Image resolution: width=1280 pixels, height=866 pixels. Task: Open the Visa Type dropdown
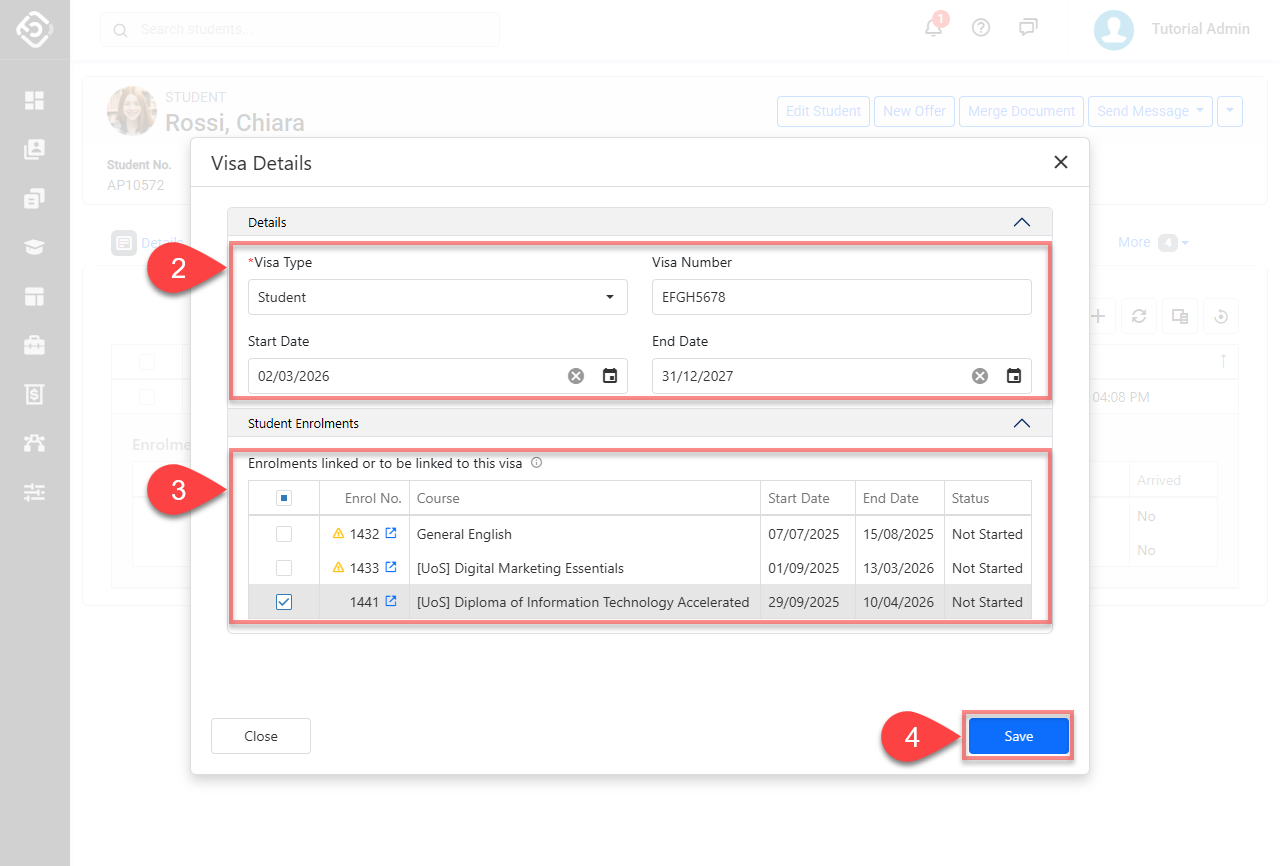[437, 297]
